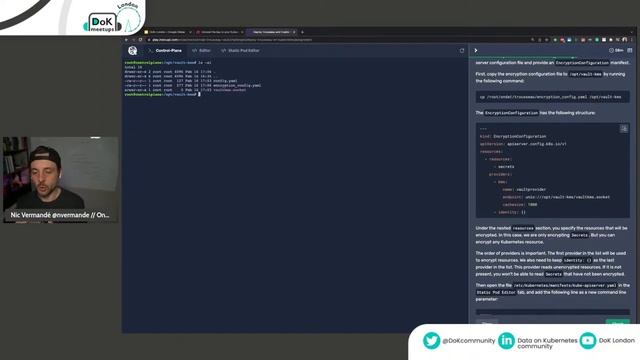Image resolution: width=640 pixels, height=360 pixels.
Task: Refresh the terminal with the reload icon
Action: point(462,51)
